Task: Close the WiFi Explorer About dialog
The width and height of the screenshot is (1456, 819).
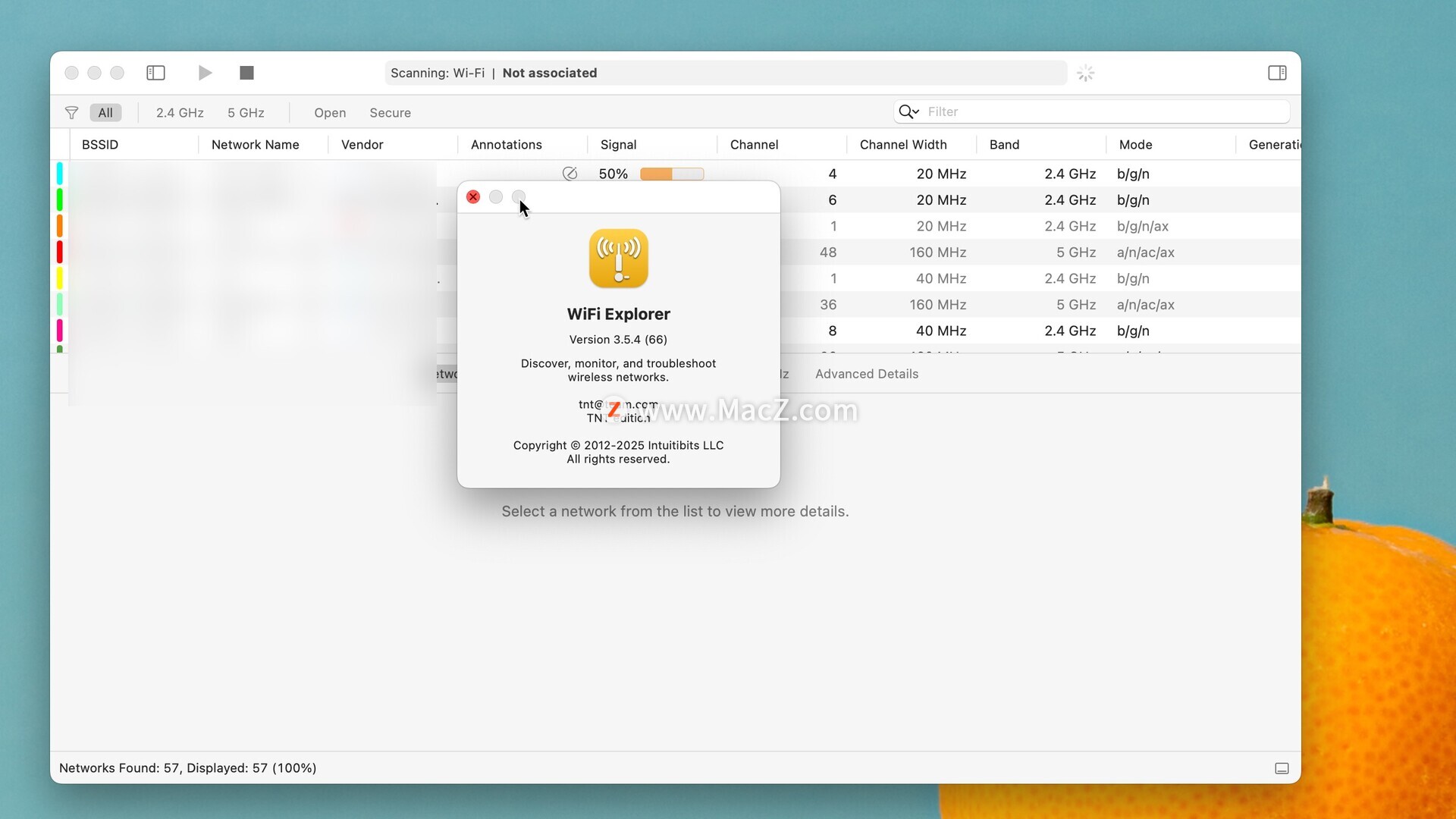Action: 473,197
